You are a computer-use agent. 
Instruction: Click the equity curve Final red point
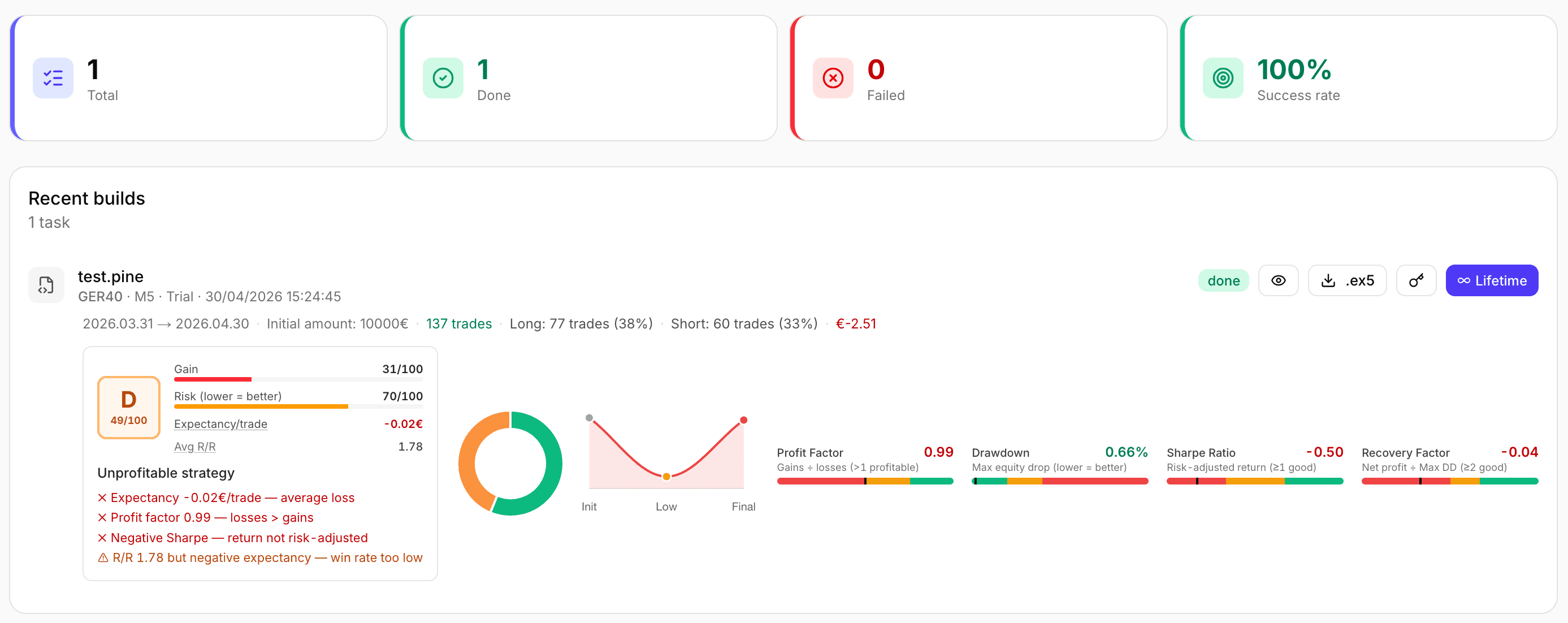point(743,420)
